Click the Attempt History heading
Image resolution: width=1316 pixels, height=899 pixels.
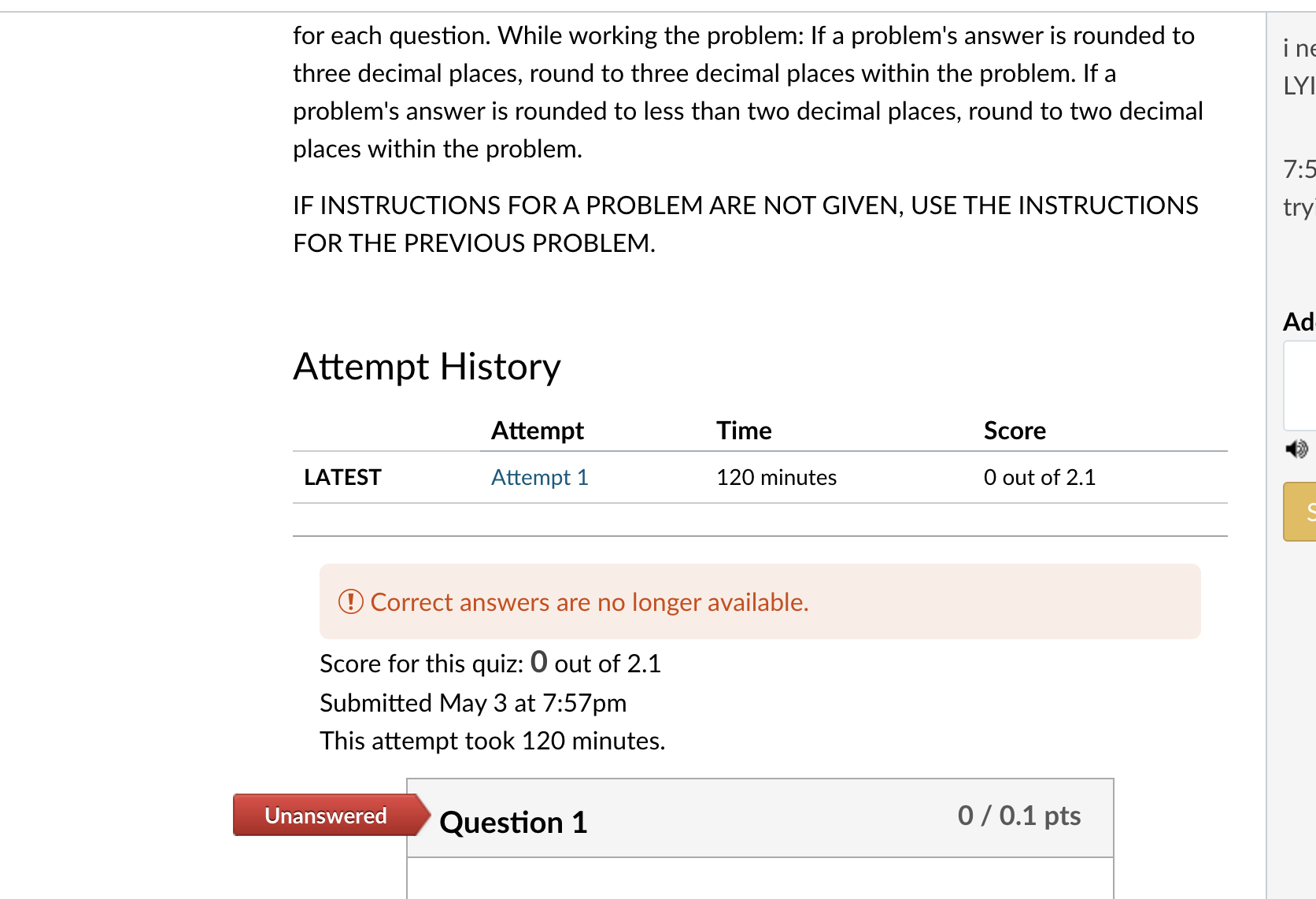click(427, 367)
